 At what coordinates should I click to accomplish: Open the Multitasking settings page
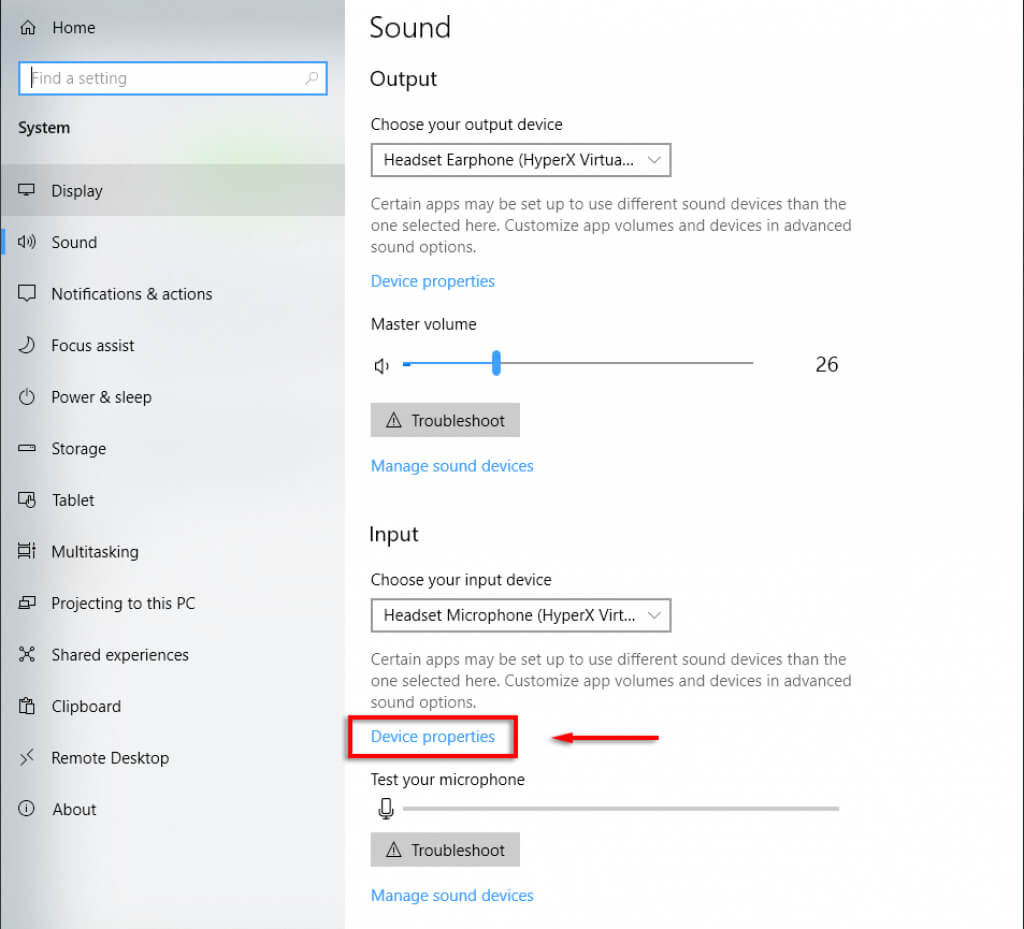point(94,552)
